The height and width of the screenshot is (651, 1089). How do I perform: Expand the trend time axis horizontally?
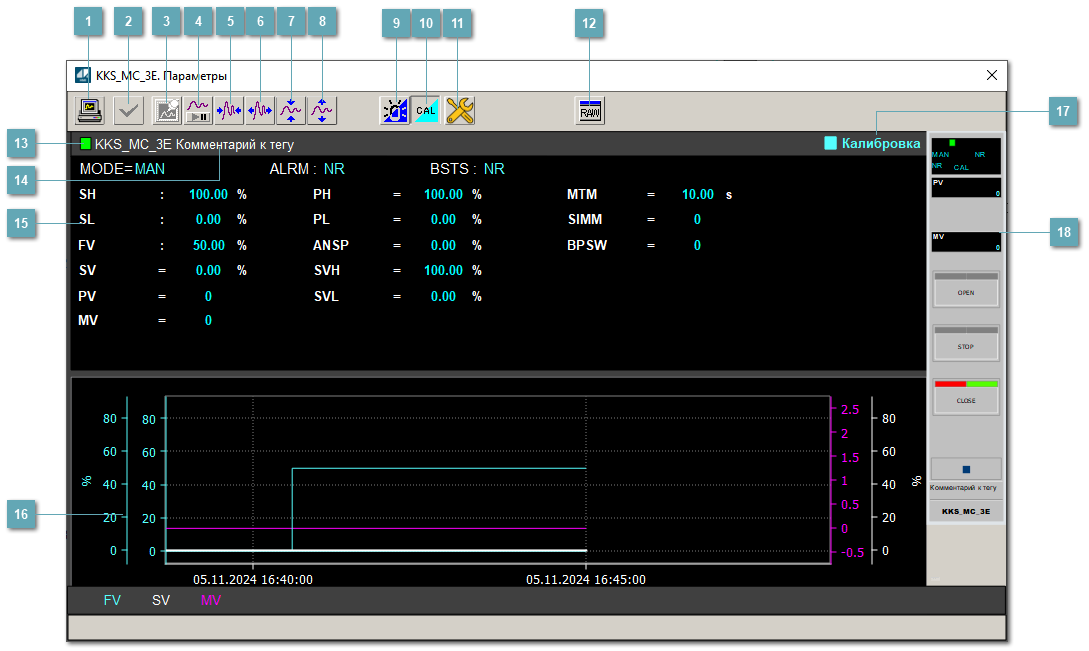click(260, 110)
